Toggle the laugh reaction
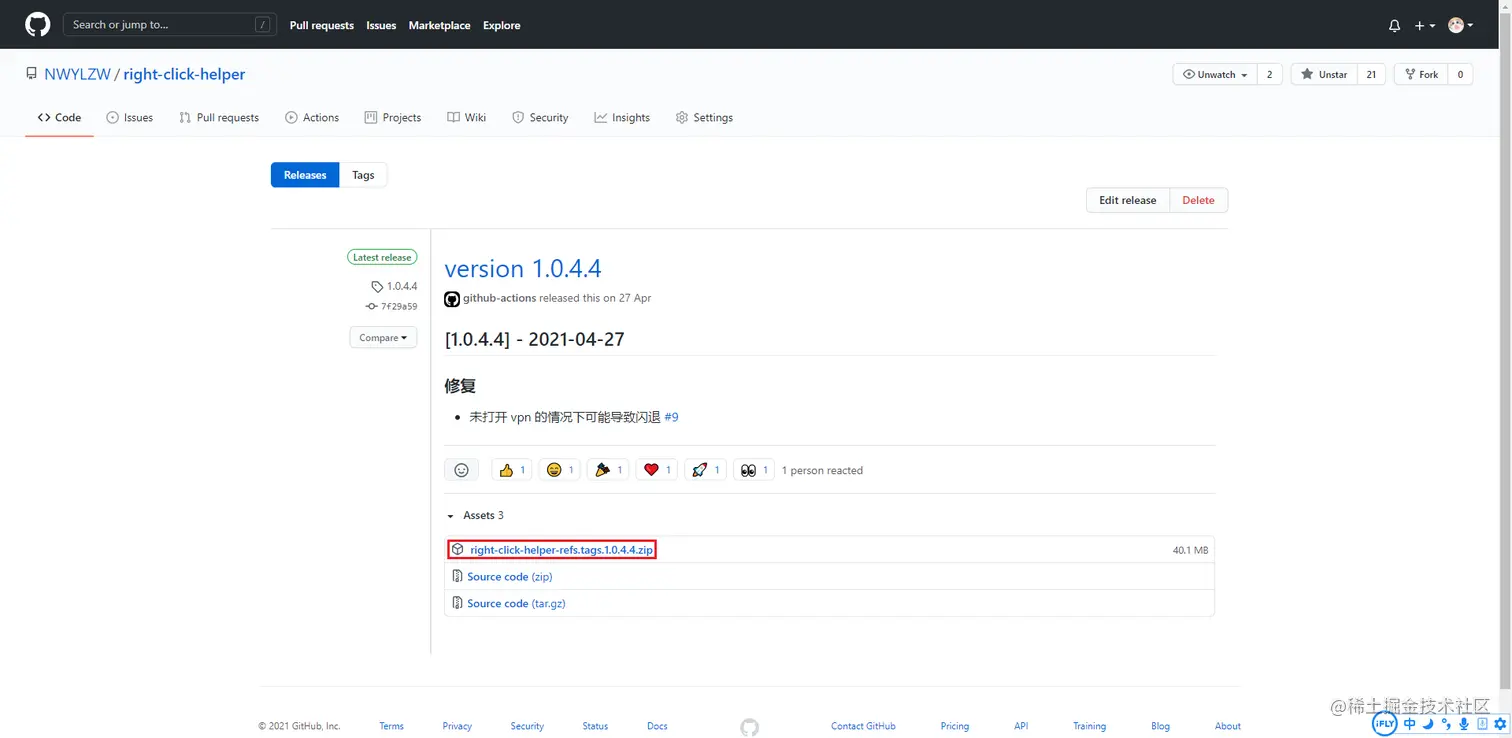 pos(559,470)
